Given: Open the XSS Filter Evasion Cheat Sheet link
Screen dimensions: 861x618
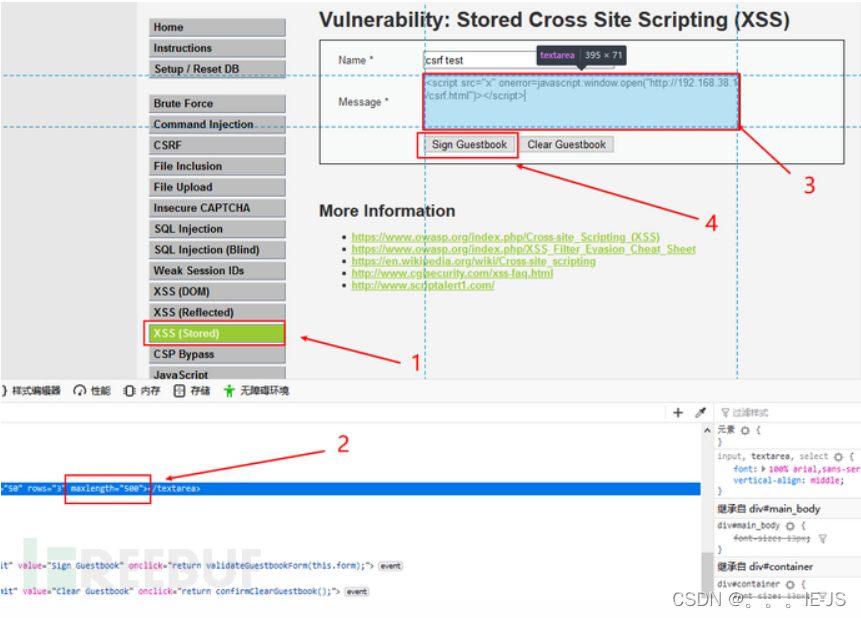Looking at the screenshot, I should click(x=523, y=249).
